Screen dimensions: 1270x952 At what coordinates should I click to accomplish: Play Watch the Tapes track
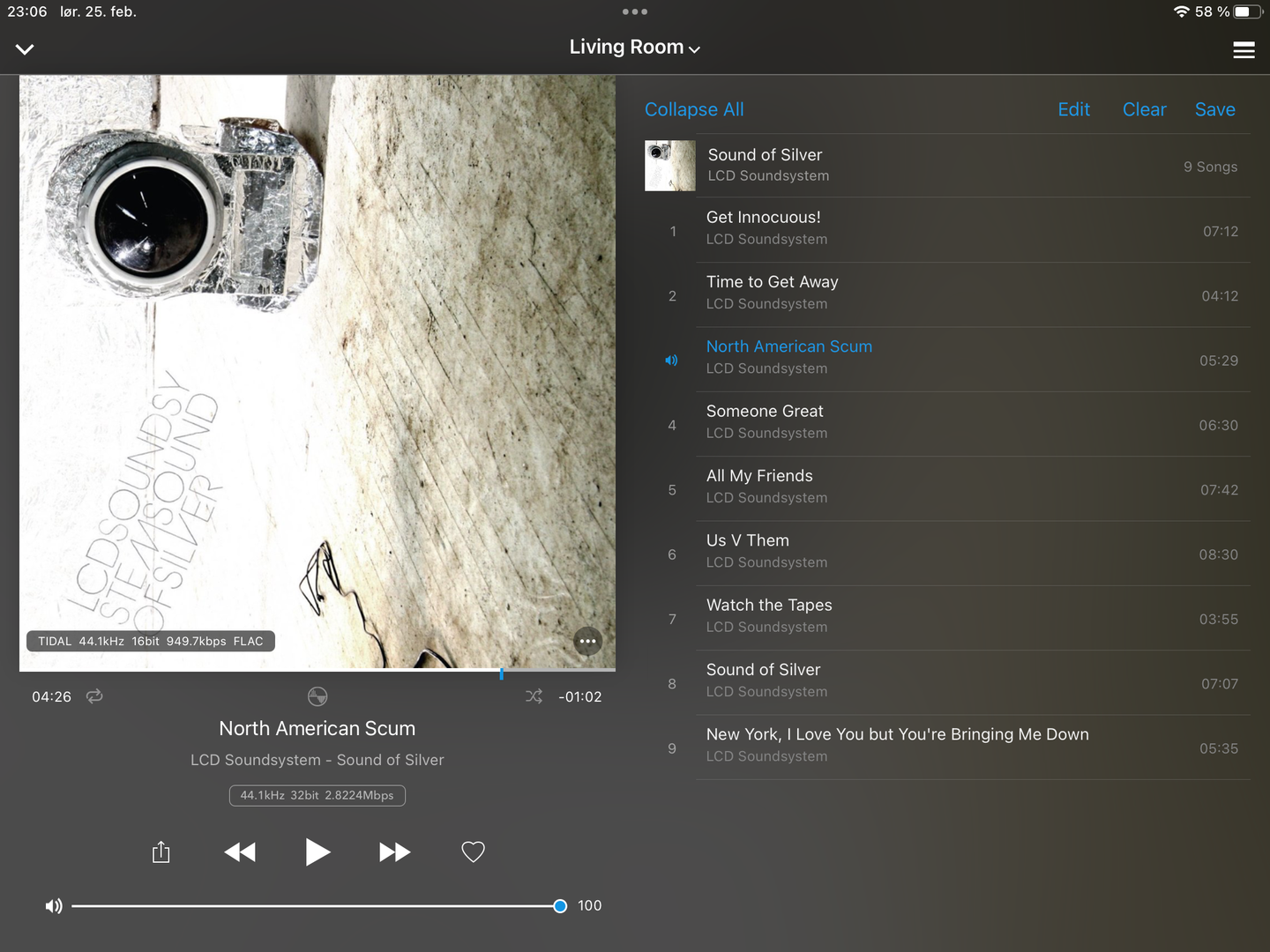(x=947, y=618)
